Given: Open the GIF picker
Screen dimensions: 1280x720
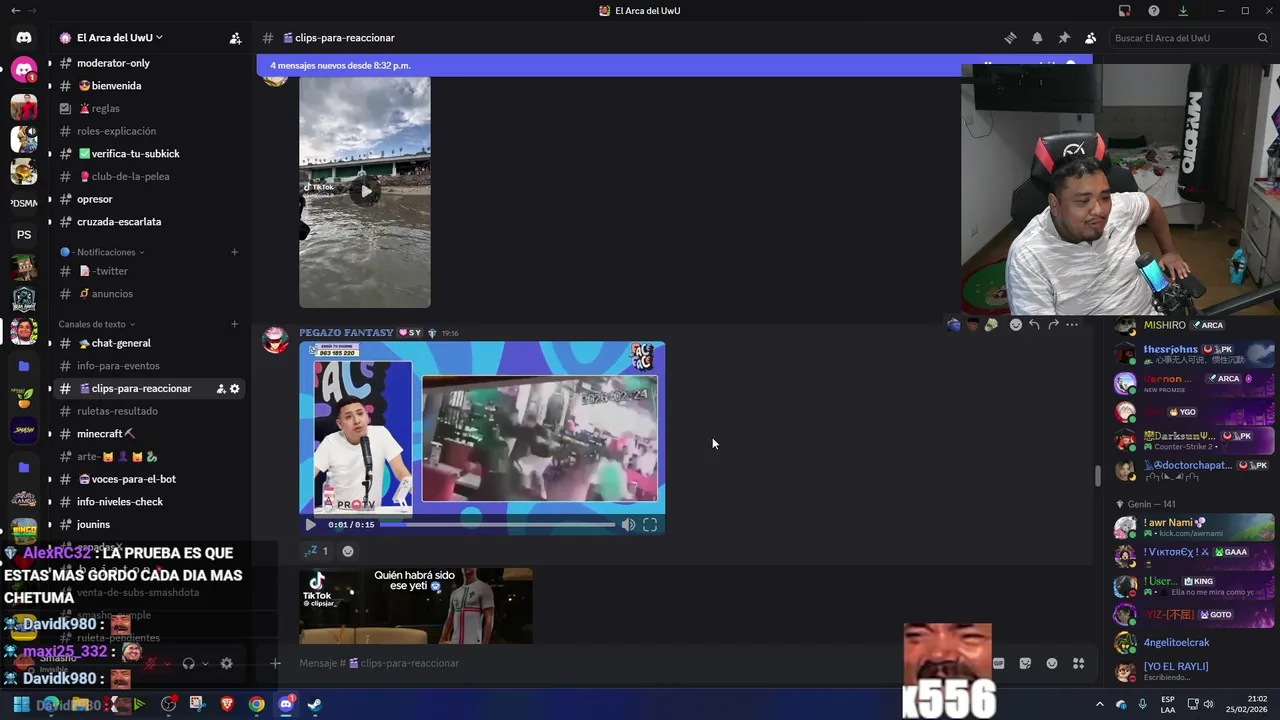Looking at the screenshot, I should (x=998, y=663).
